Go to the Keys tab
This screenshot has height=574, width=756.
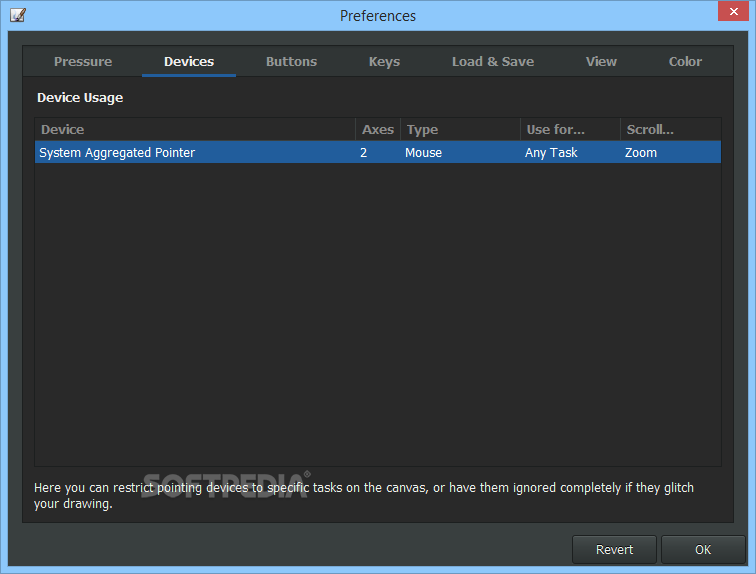coord(384,62)
